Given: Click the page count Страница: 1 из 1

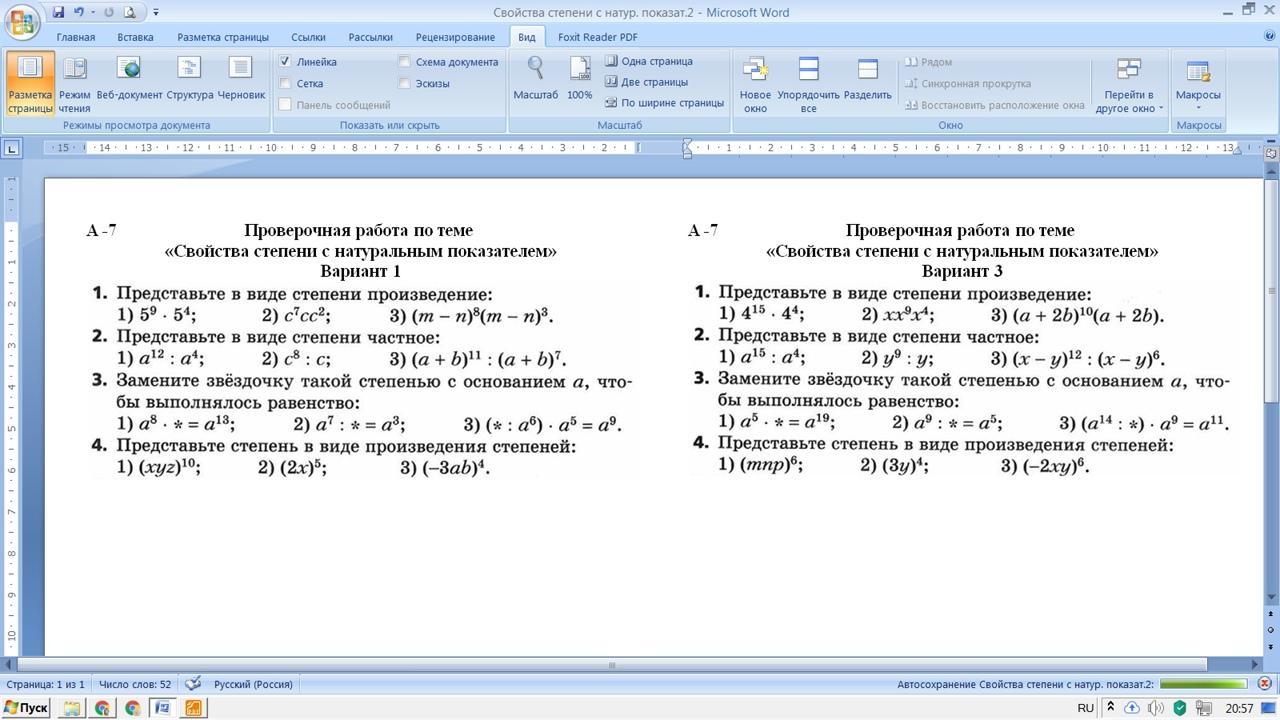Looking at the screenshot, I should [x=45, y=684].
